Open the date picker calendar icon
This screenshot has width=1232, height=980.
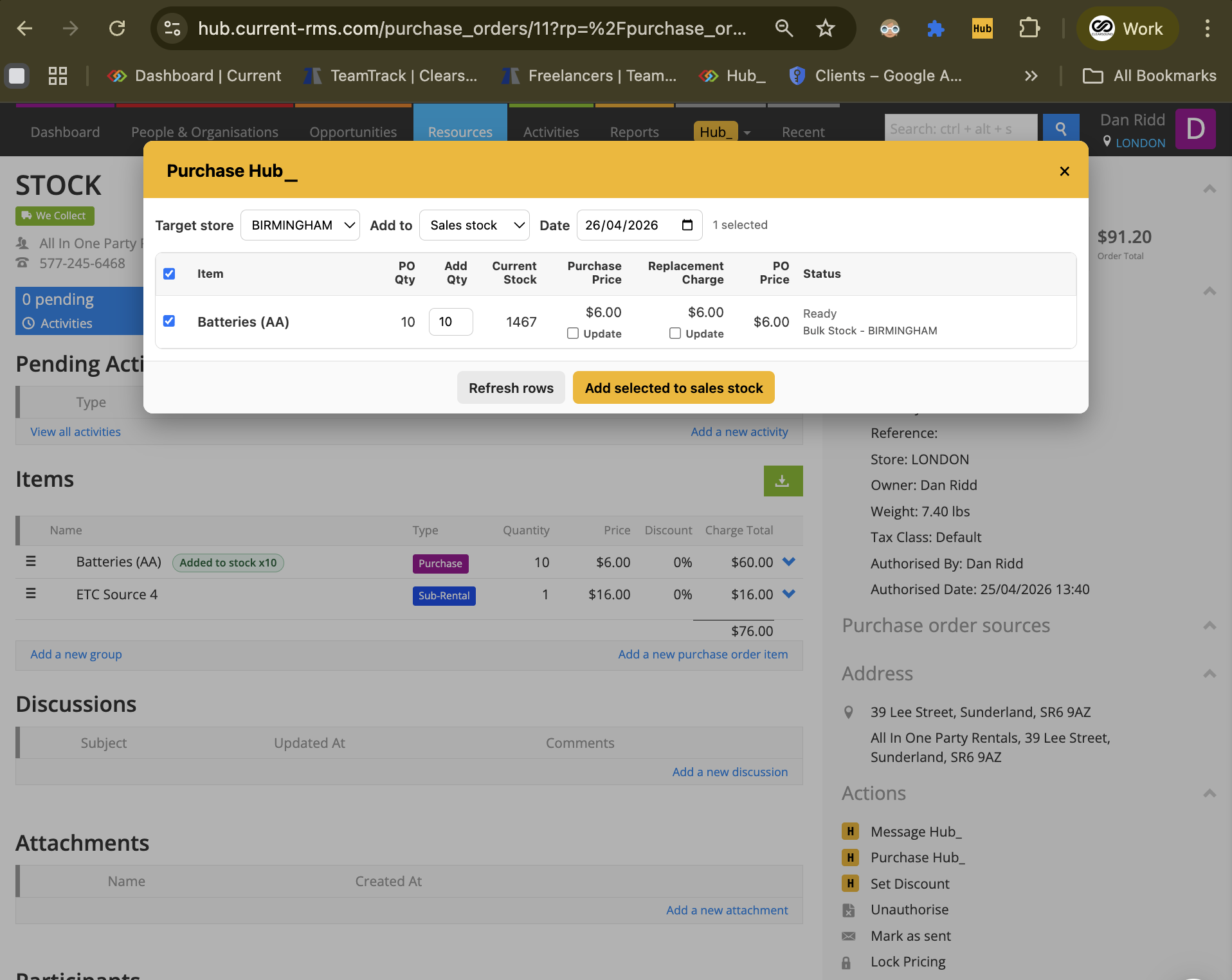pos(687,225)
